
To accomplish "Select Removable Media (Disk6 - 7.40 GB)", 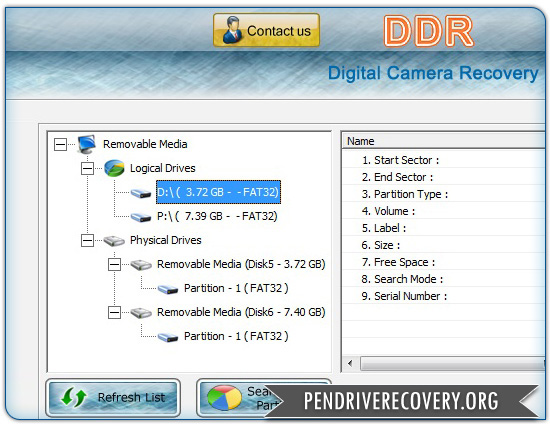I will click(x=241, y=312).
